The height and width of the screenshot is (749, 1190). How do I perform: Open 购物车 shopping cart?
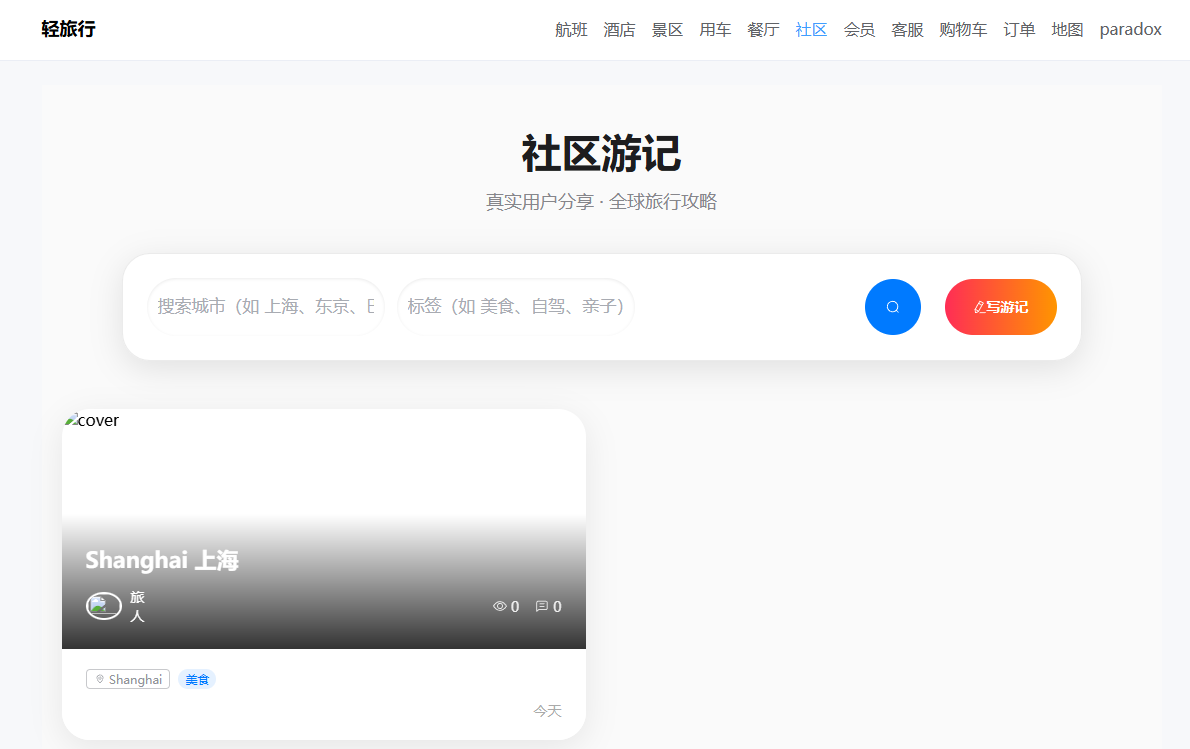point(963,30)
